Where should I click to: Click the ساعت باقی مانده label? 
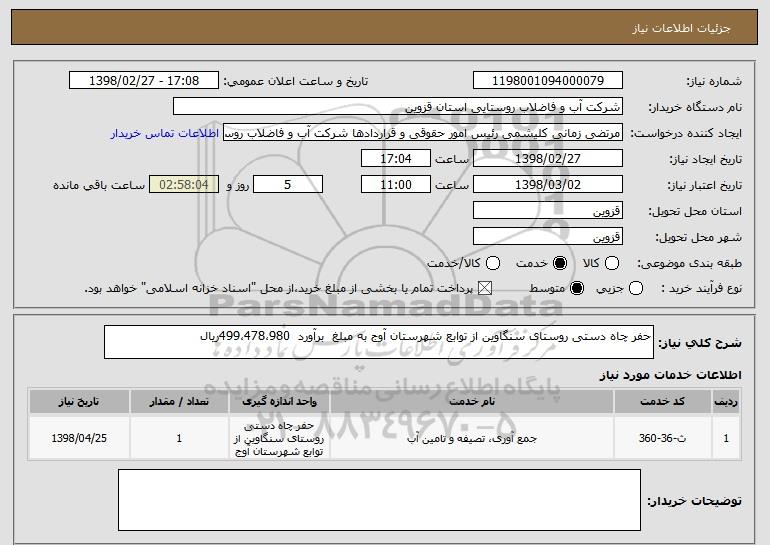click(x=99, y=185)
